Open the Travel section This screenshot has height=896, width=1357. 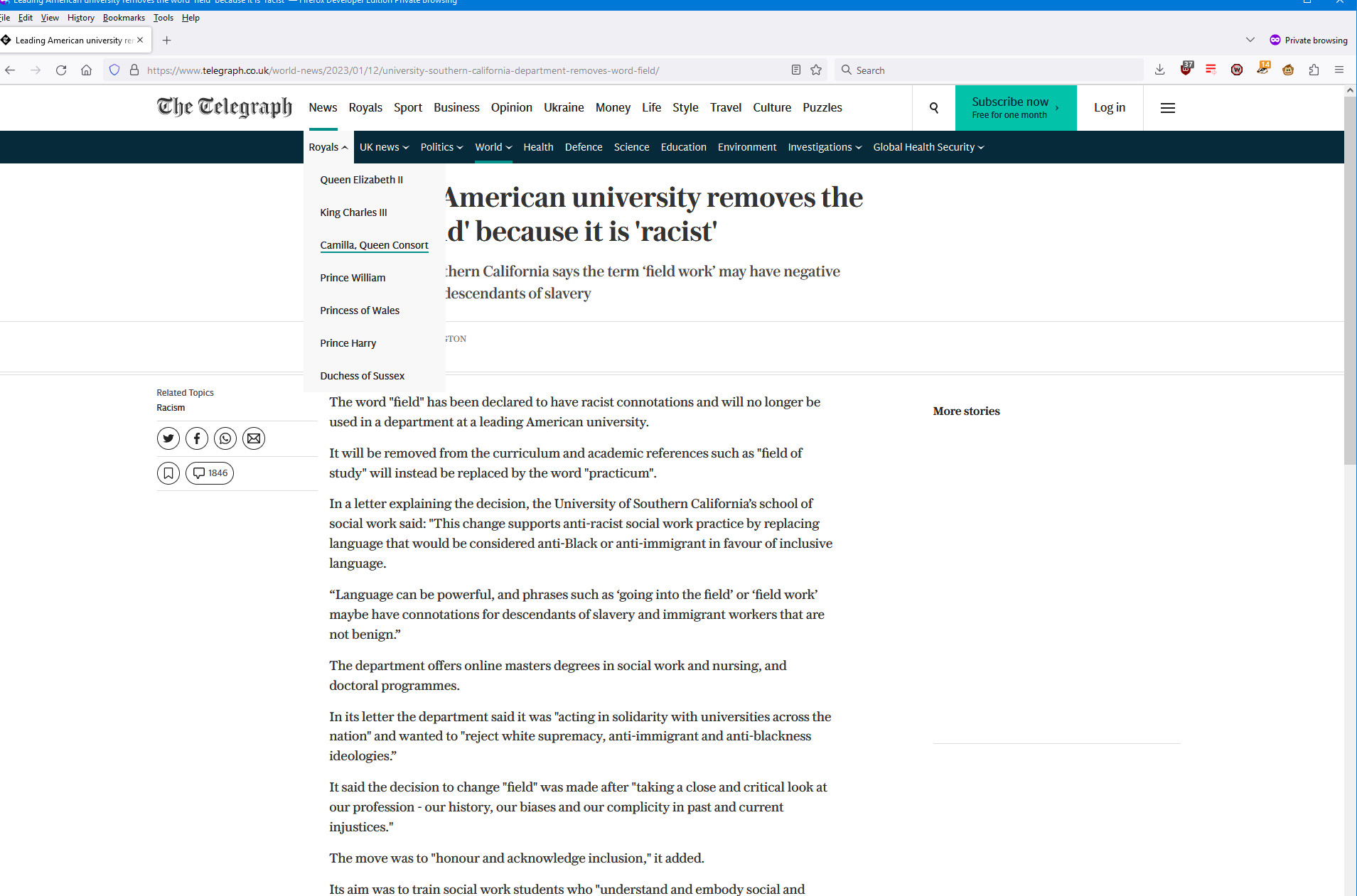(x=726, y=107)
